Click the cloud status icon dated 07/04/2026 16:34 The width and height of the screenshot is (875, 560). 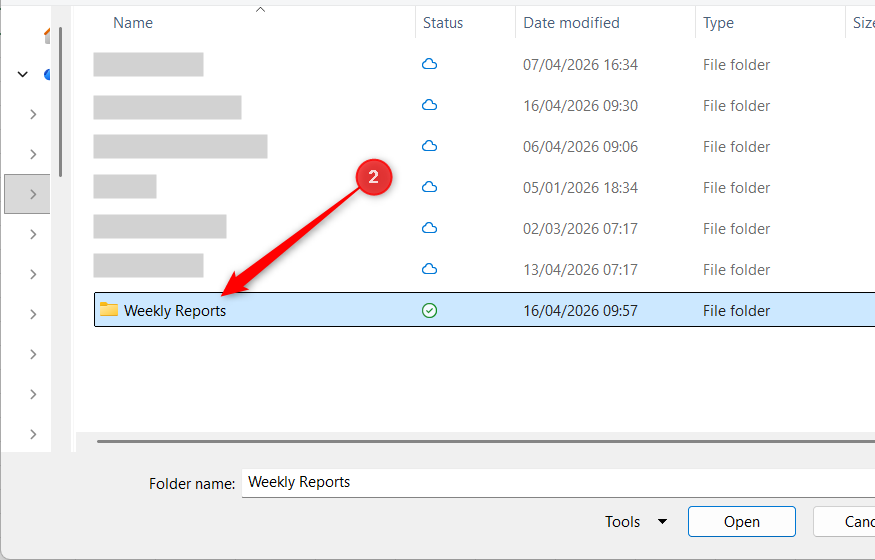[429, 64]
